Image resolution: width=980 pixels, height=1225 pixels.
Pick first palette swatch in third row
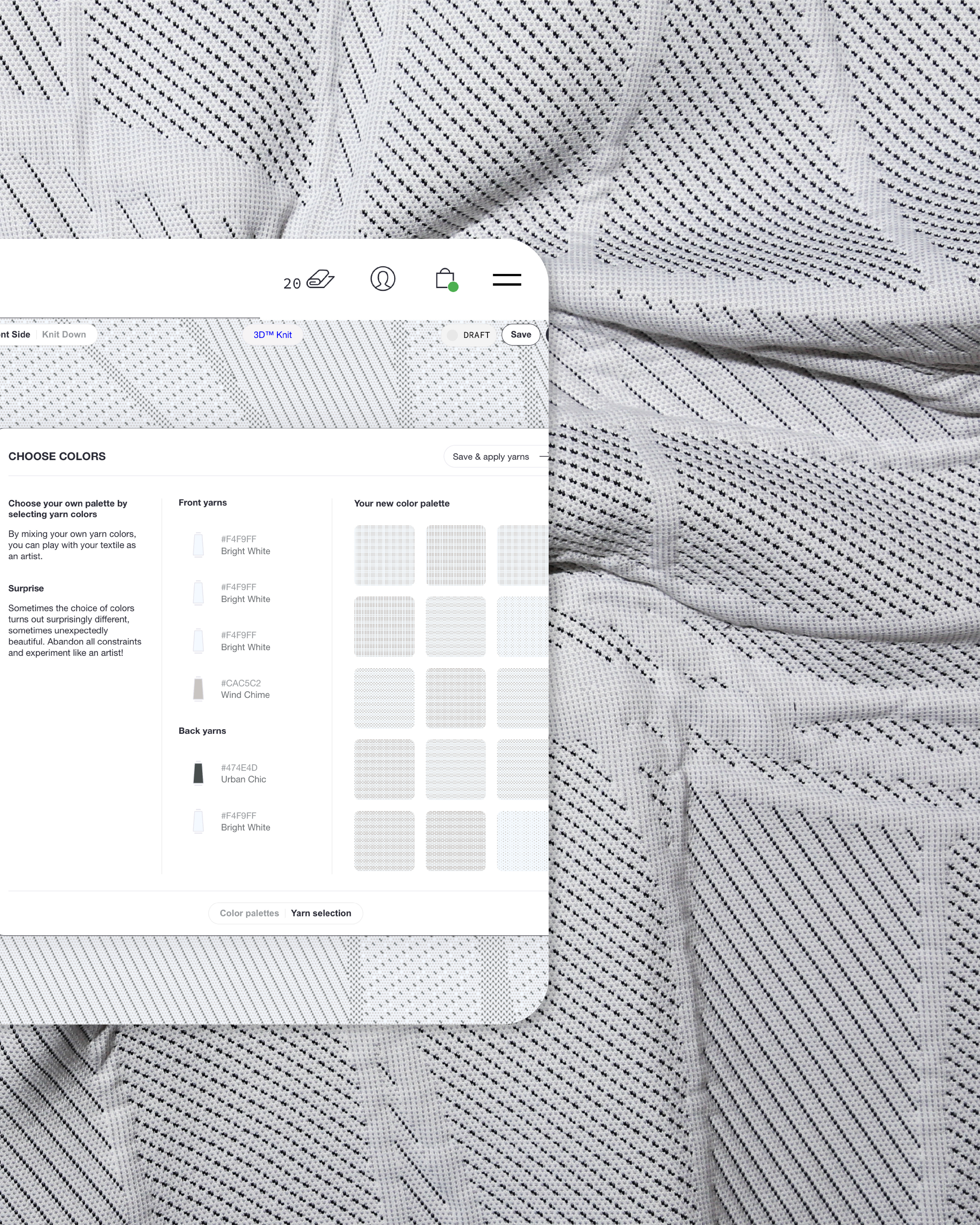click(x=385, y=698)
